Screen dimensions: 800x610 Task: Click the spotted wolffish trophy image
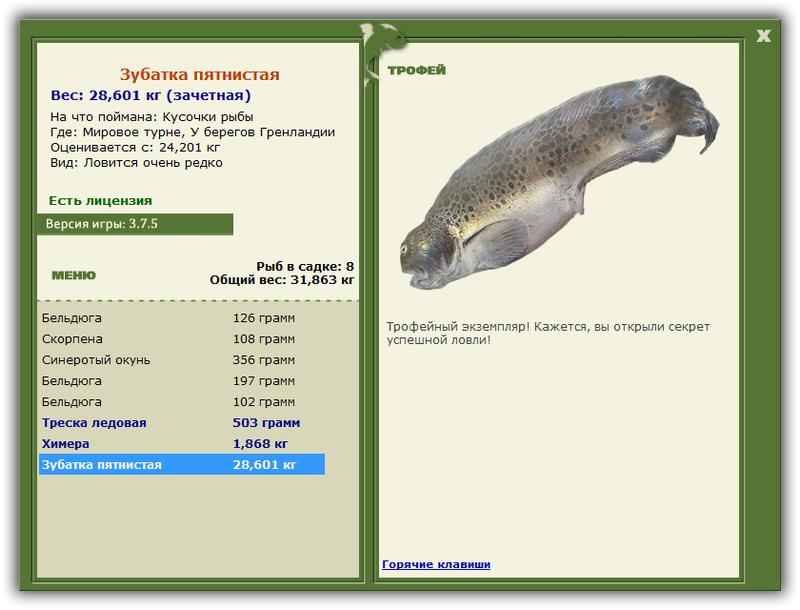559,182
